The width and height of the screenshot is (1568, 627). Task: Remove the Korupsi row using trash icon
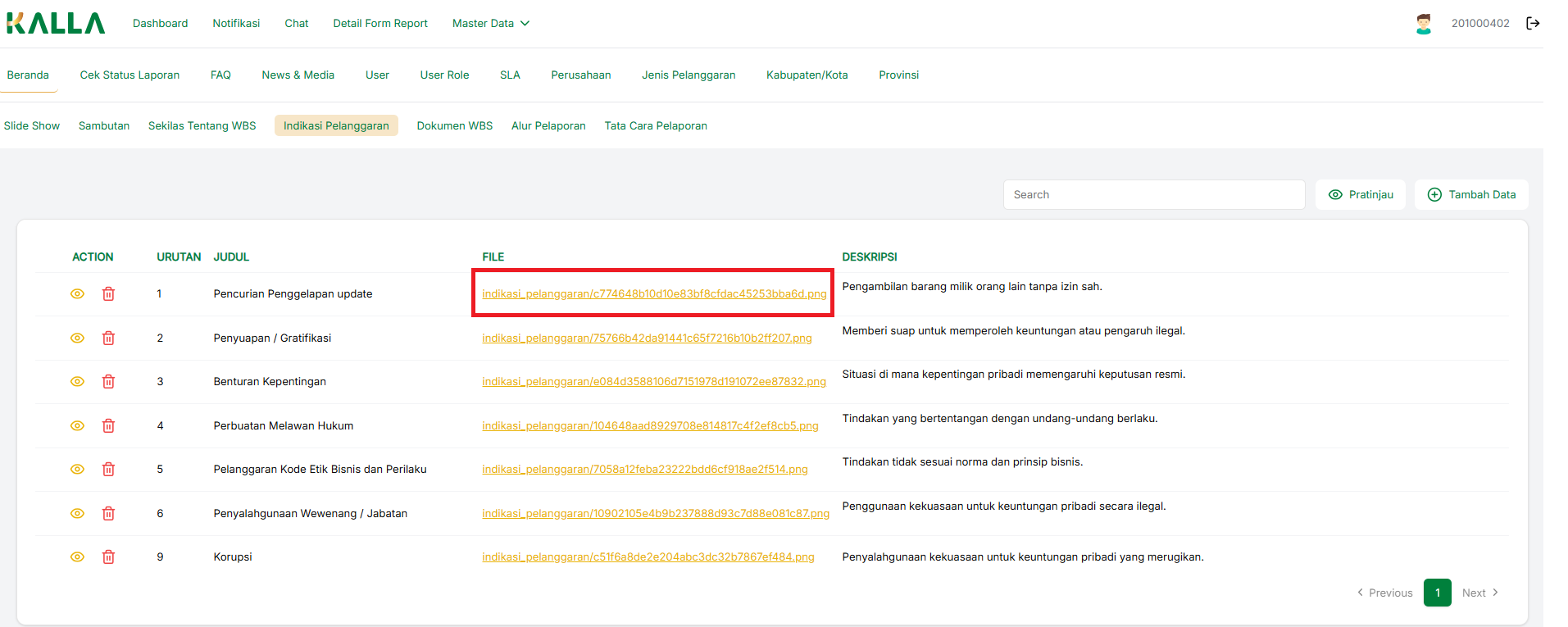click(108, 557)
